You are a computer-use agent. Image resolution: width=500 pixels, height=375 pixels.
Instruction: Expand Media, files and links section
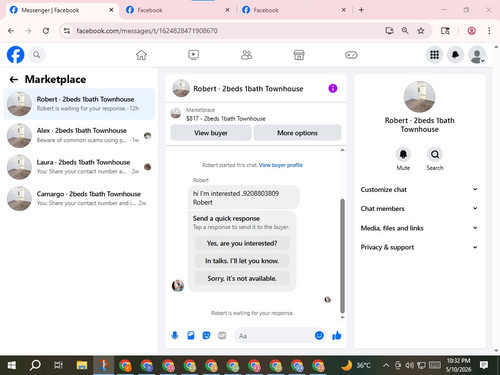[x=419, y=228]
